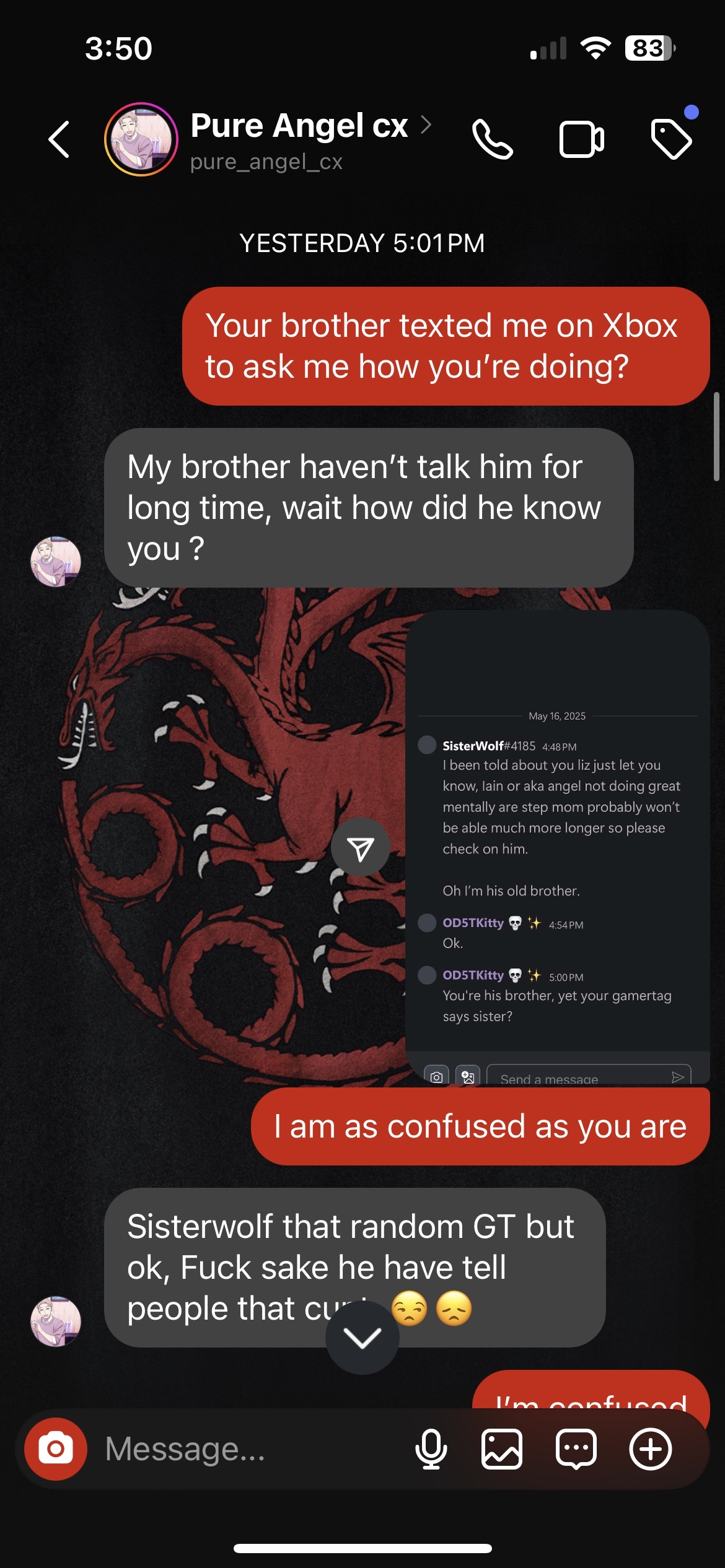Image resolution: width=725 pixels, height=1568 pixels.
Task: Open the sticker and GIF chat bubble icon
Action: tap(576, 1448)
